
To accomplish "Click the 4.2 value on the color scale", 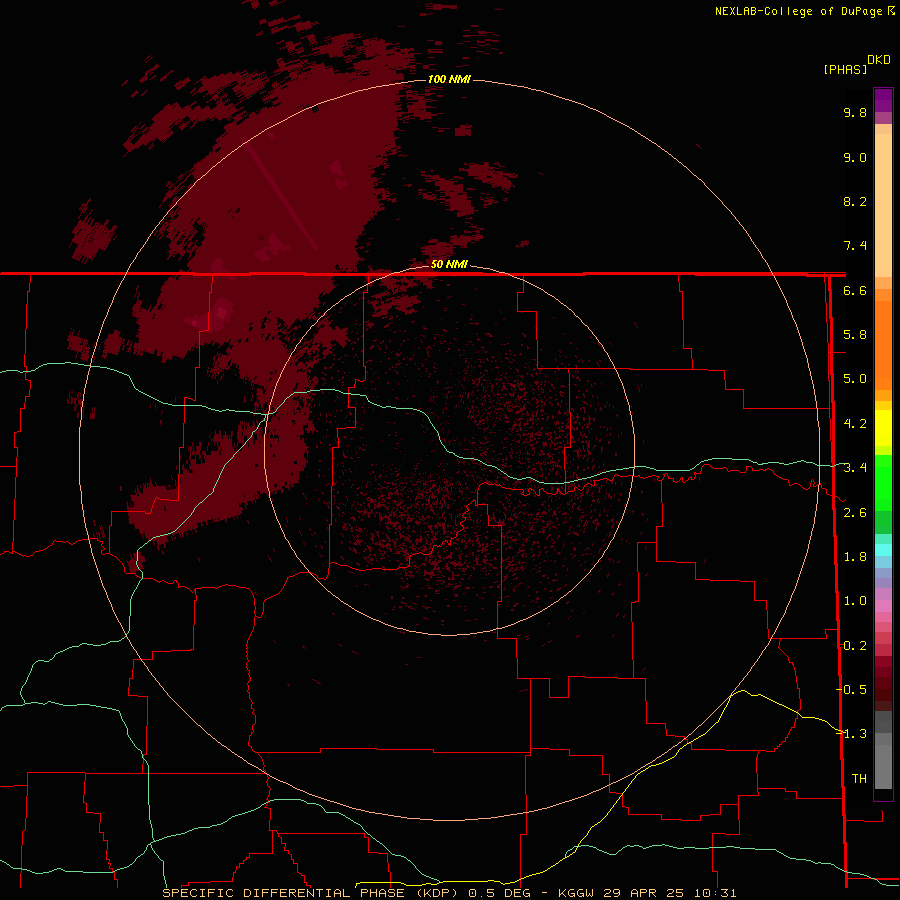I will click(855, 424).
